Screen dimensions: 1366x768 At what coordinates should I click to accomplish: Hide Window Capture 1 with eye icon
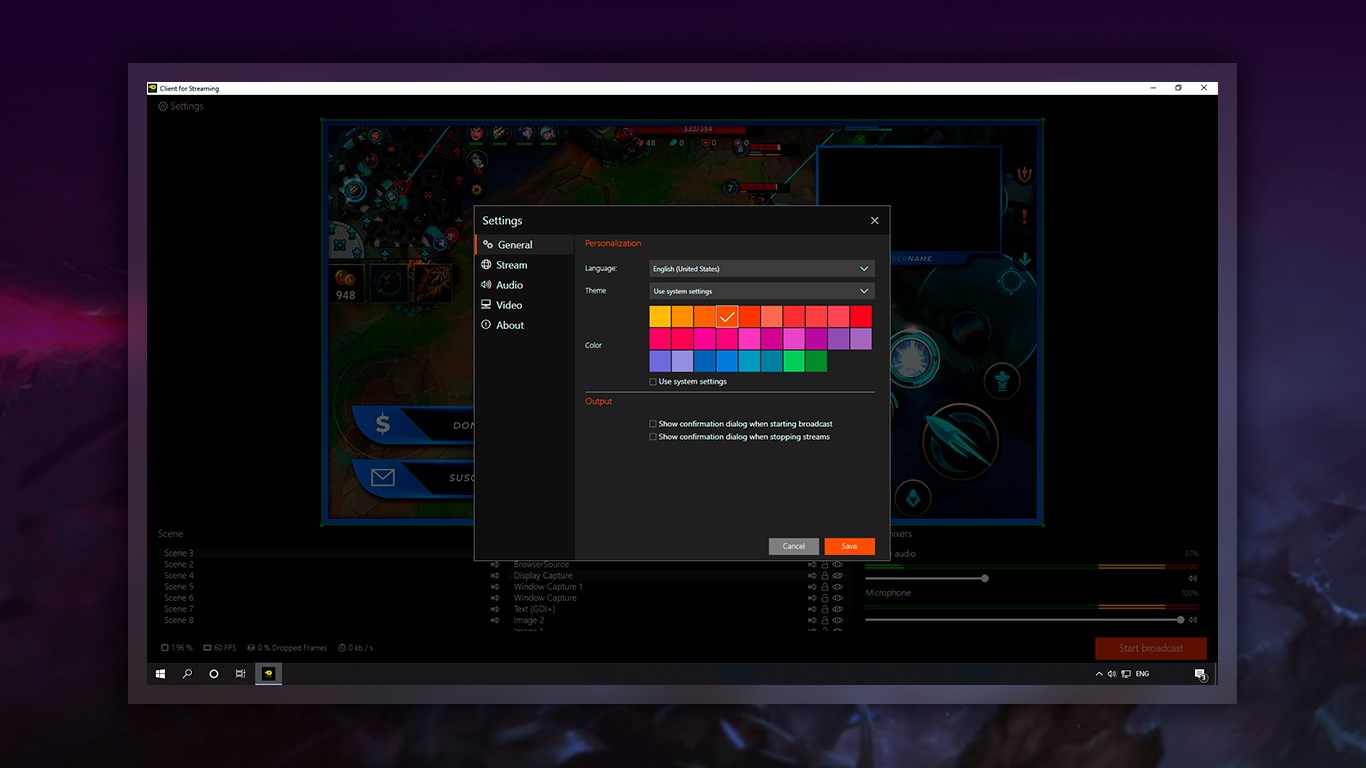click(838, 587)
